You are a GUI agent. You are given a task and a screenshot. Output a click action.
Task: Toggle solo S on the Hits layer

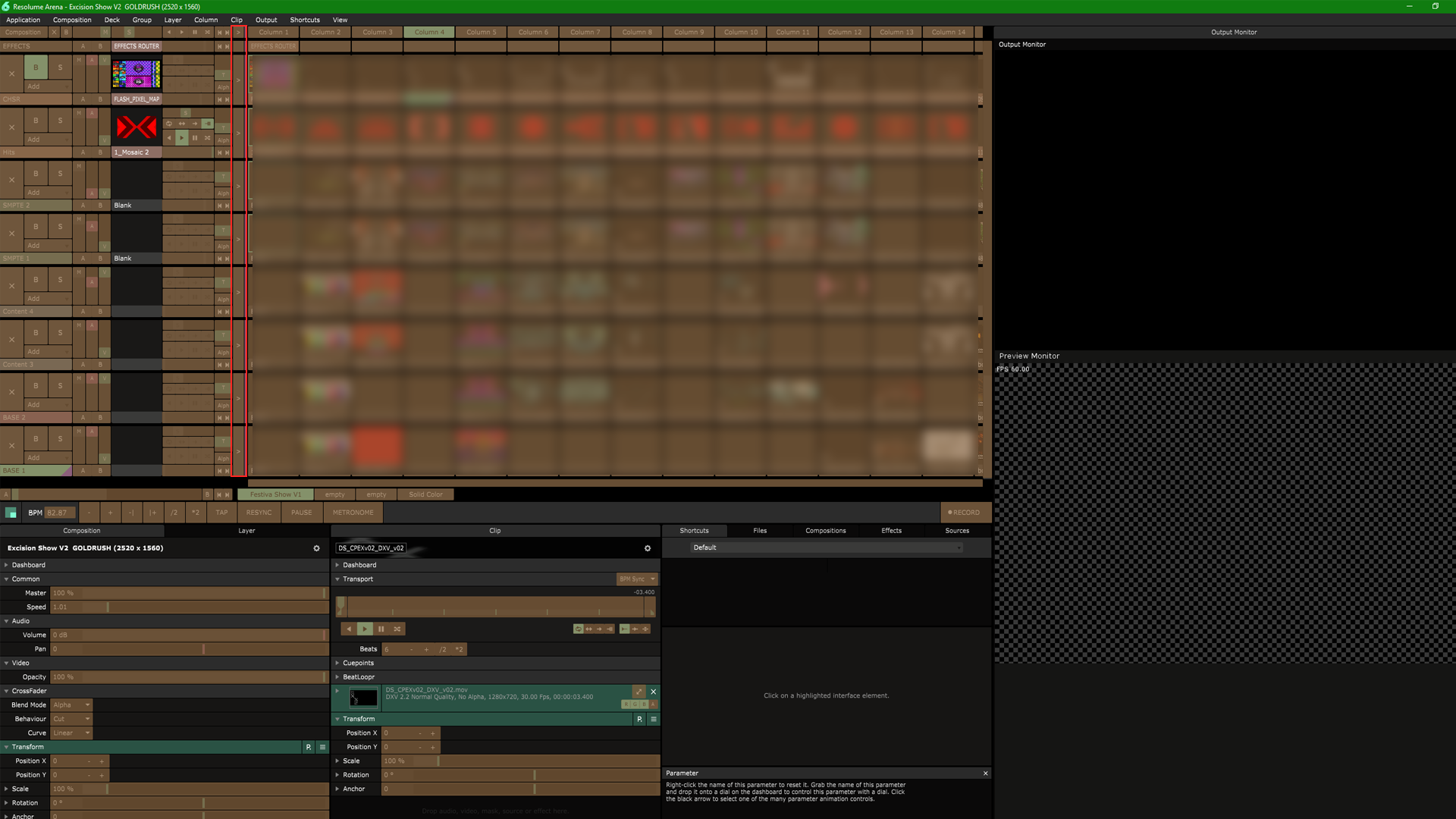(x=60, y=121)
